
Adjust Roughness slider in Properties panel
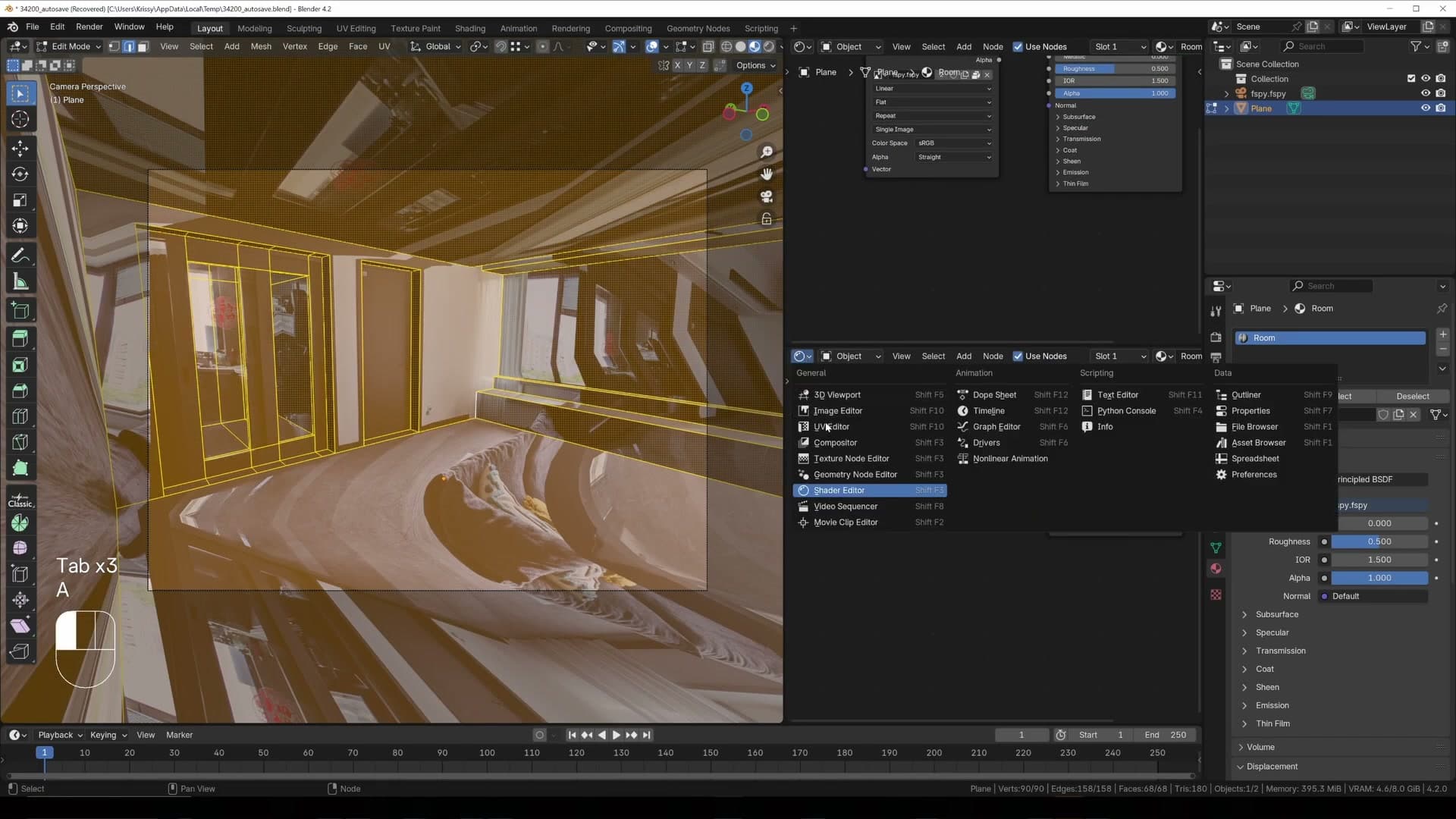(x=1379, y=542)
